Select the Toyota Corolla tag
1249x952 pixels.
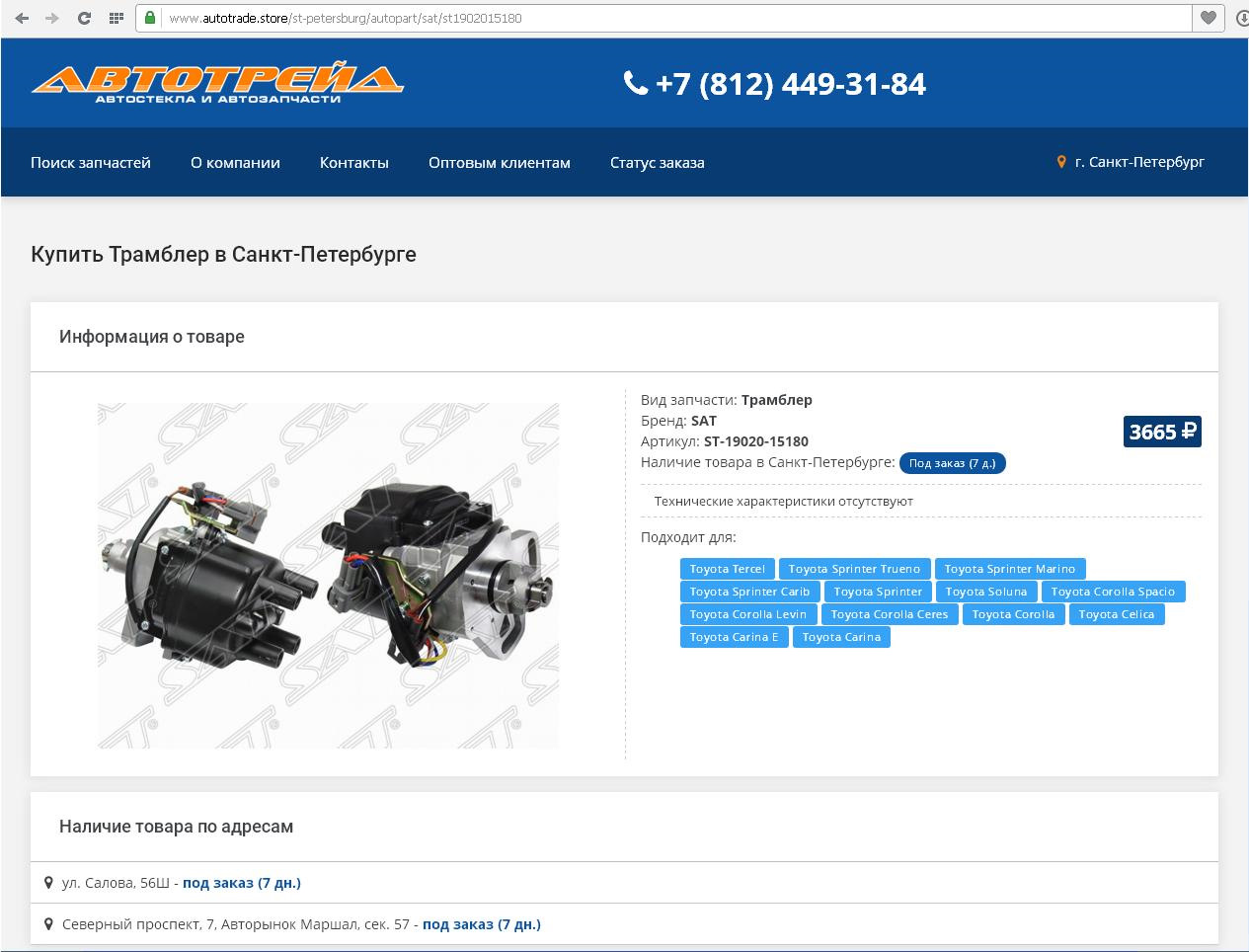coord(1013,614)
